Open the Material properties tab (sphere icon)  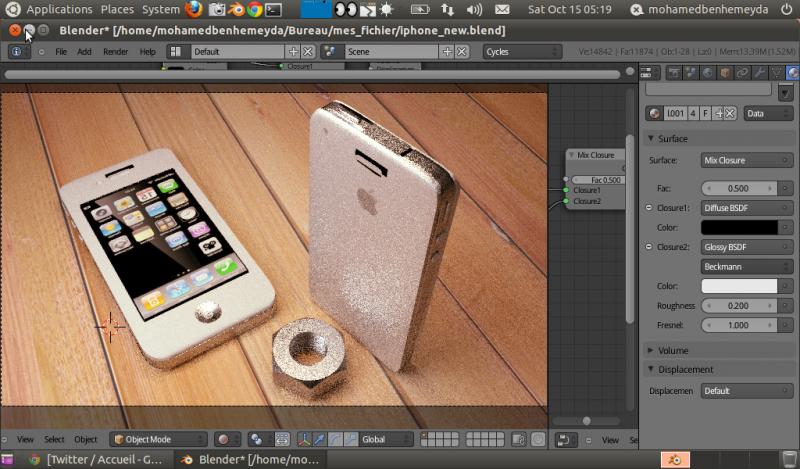coord(792,73)
